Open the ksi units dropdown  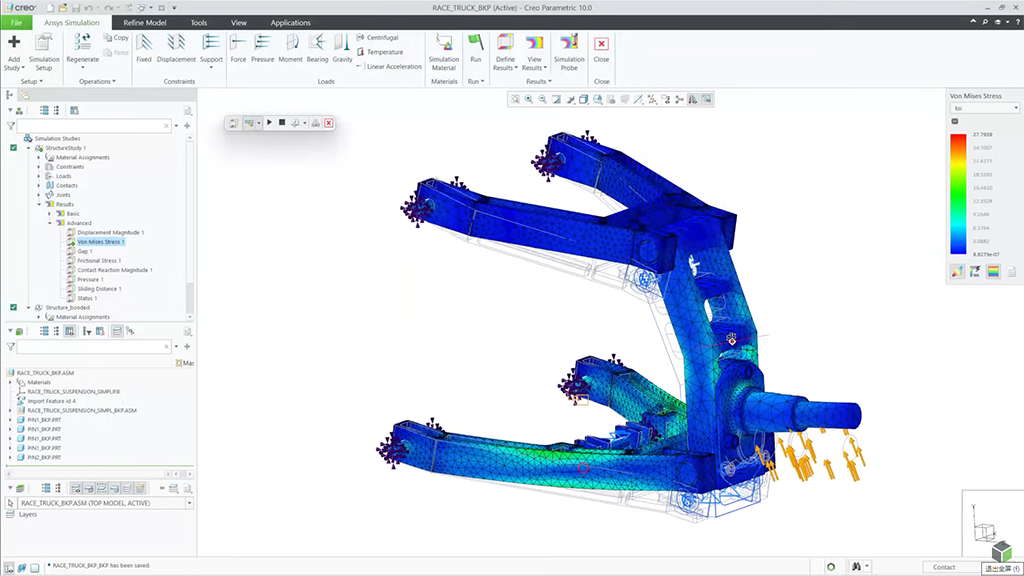tap(984, 108)
